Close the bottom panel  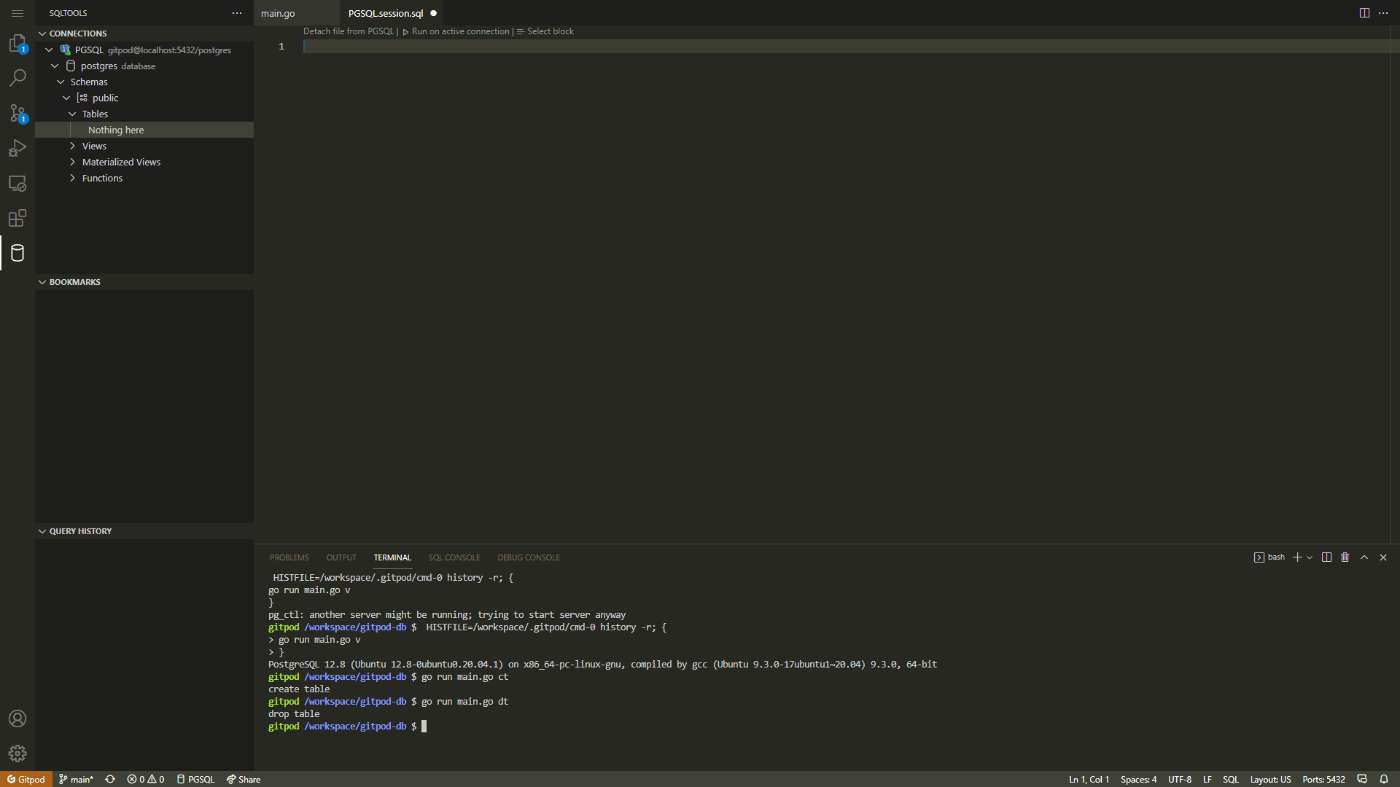1383,557
